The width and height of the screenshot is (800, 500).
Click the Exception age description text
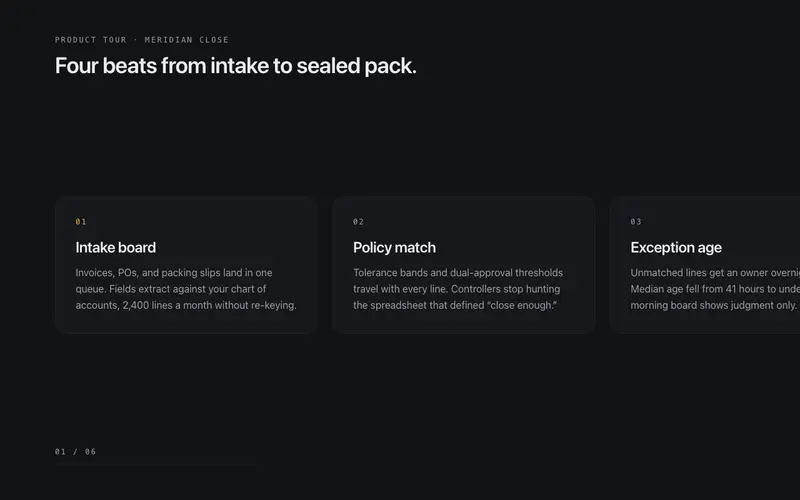(715, 289)
